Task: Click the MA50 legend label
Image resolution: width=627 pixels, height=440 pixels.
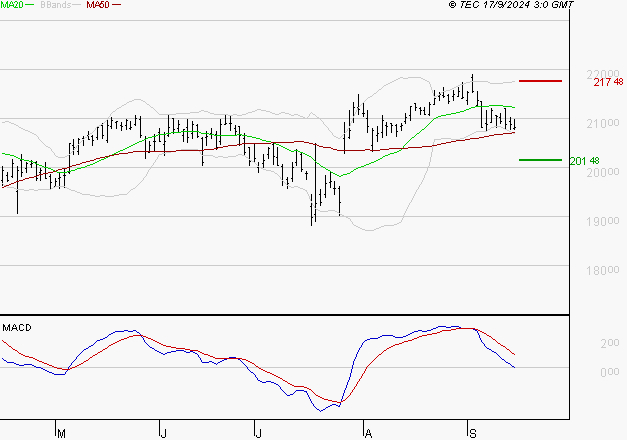Action: coord(98,5)
